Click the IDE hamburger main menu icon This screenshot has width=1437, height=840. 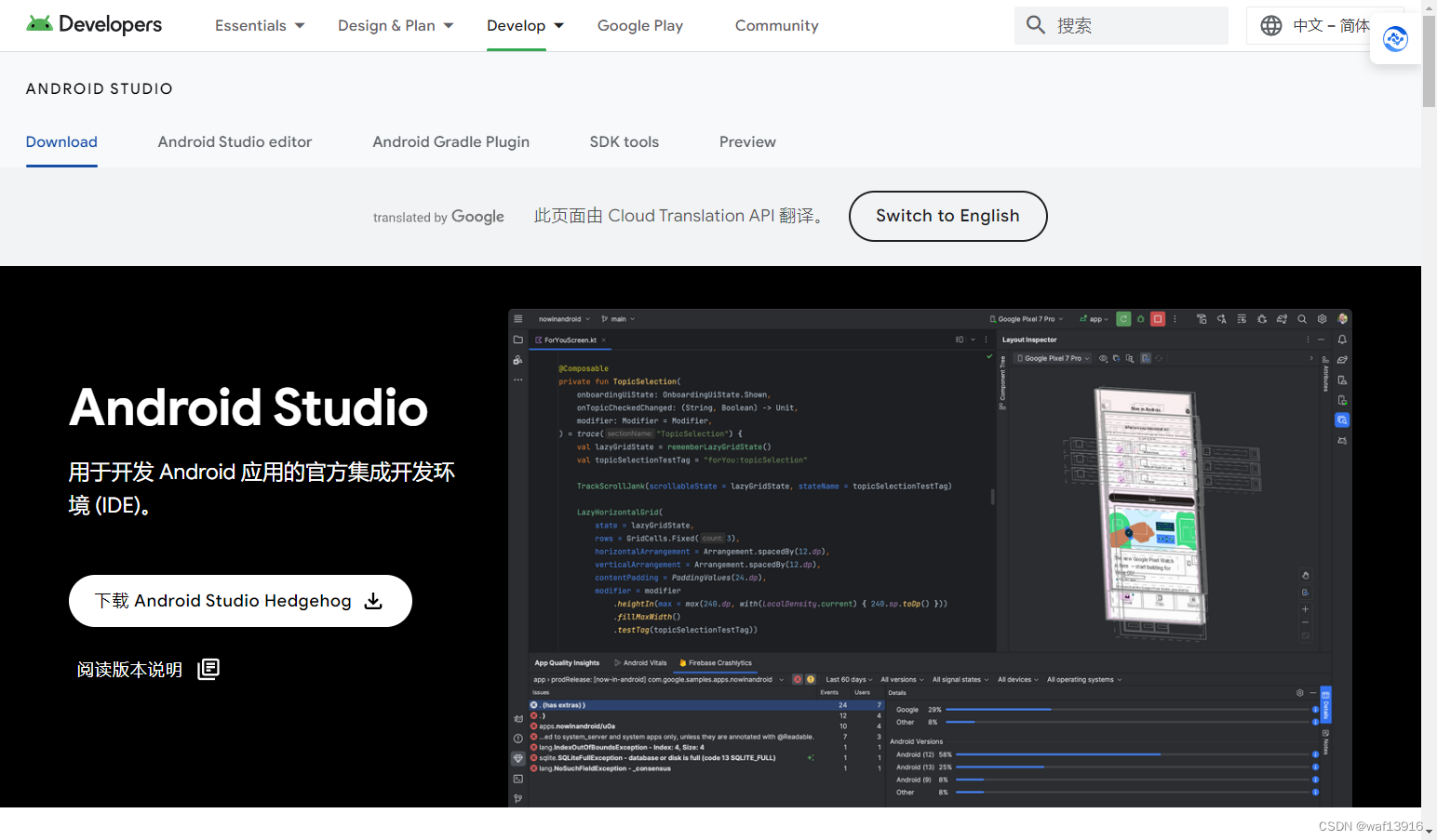coord(518,319)
